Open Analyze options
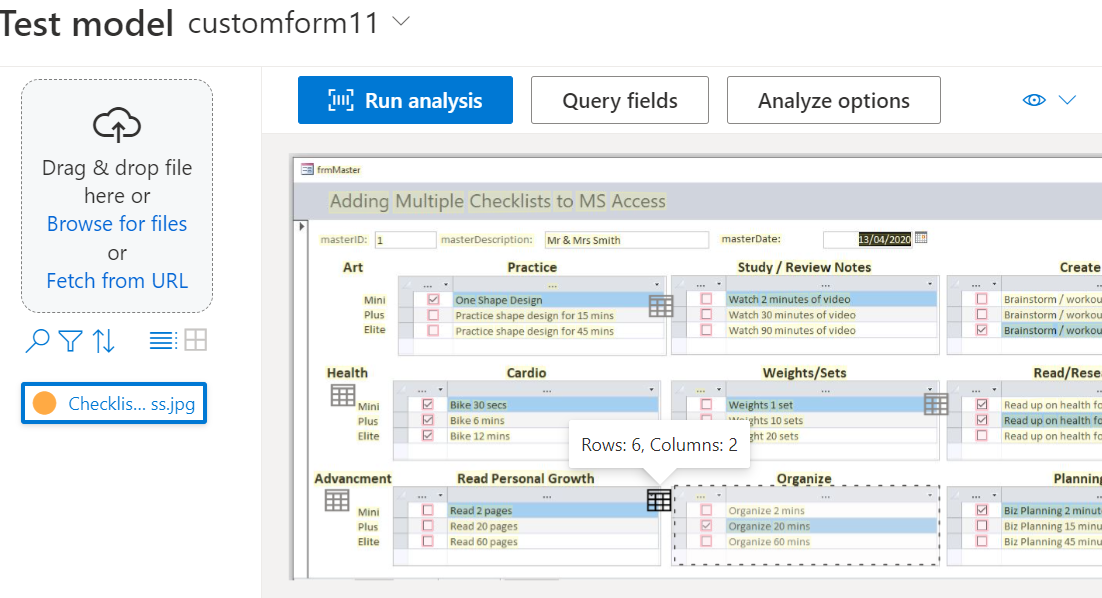The width and height of the screenshot is (1102, 598). point(834,100)
